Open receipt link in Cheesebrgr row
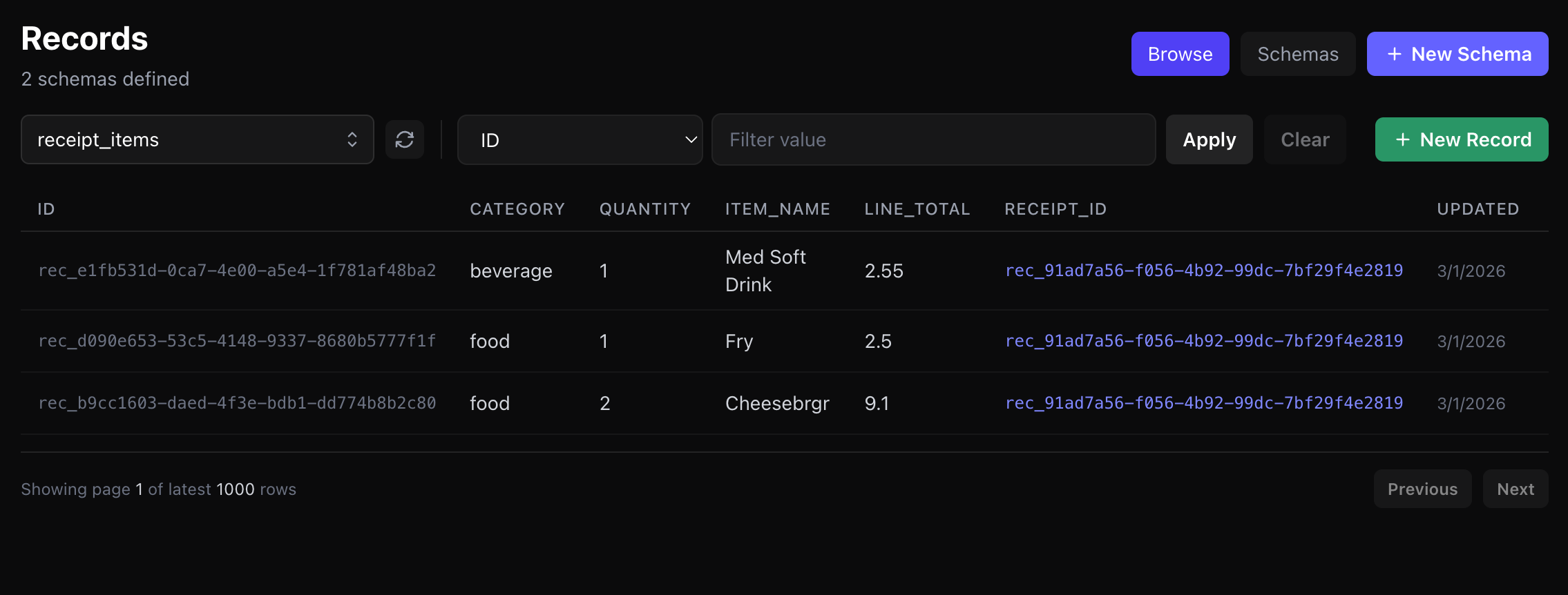This screenshot has width=1568, height=595. 1204,403
